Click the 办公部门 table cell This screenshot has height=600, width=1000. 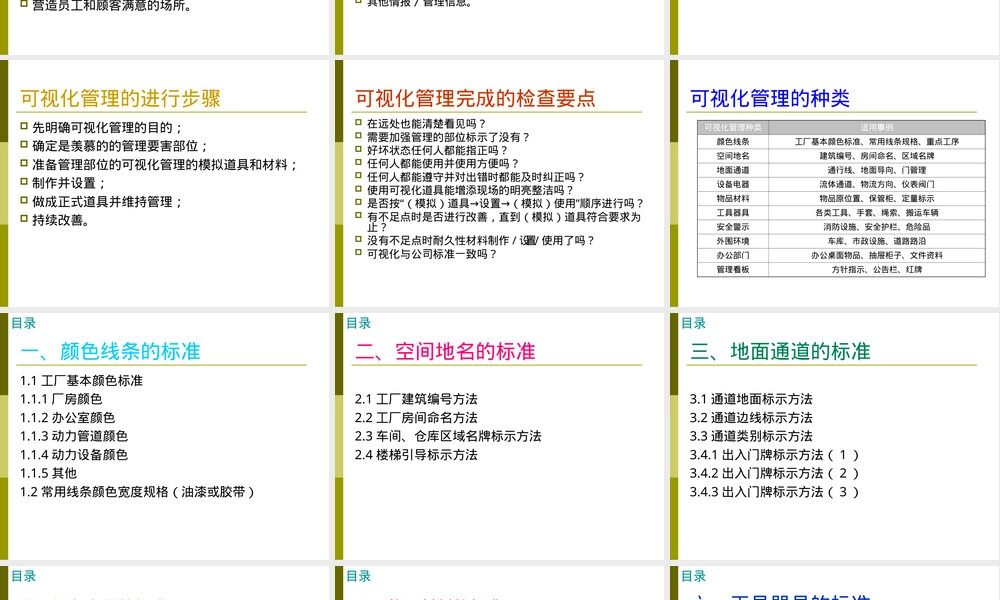[x=733, y=255]
